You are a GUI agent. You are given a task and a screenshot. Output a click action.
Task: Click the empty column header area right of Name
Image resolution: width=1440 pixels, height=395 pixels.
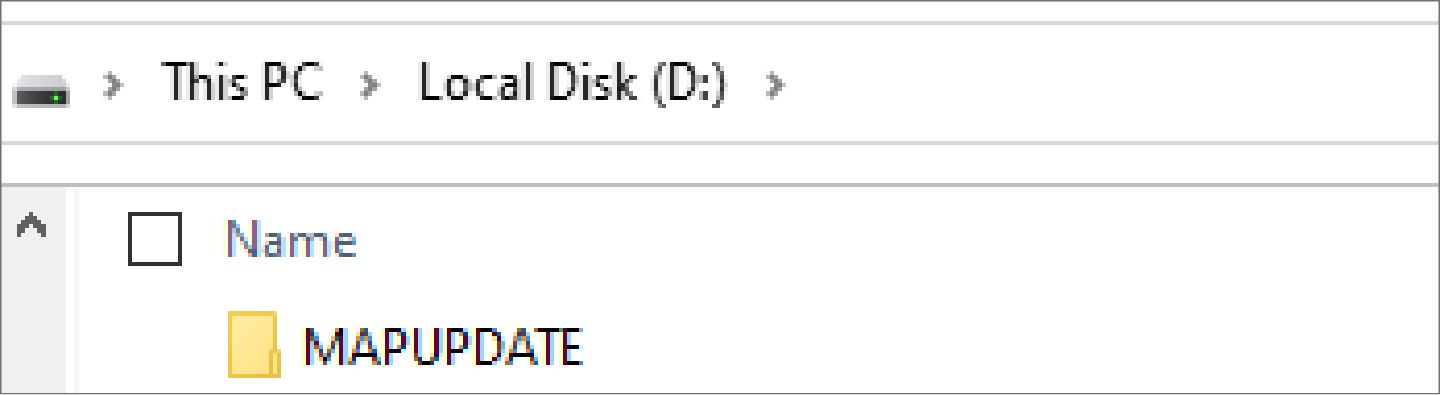pyautogui.click(x=900, y=240)
